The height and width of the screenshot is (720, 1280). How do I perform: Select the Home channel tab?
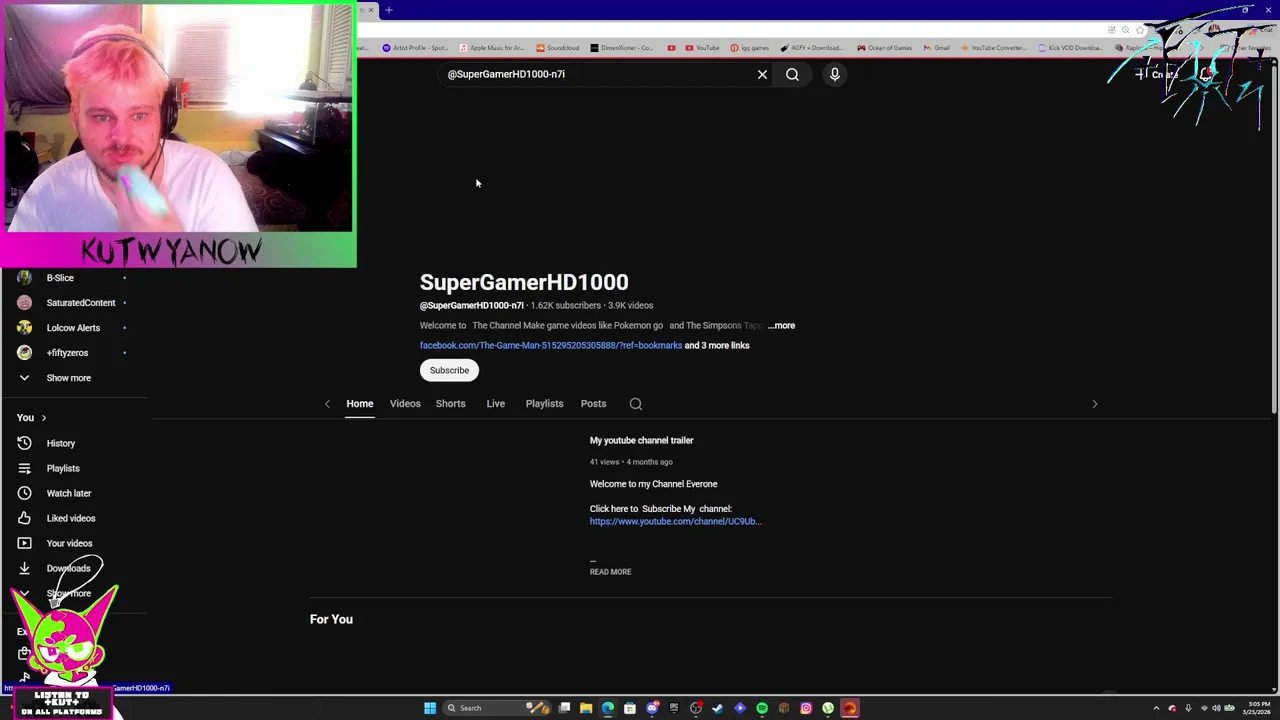[x=359, y=404]
